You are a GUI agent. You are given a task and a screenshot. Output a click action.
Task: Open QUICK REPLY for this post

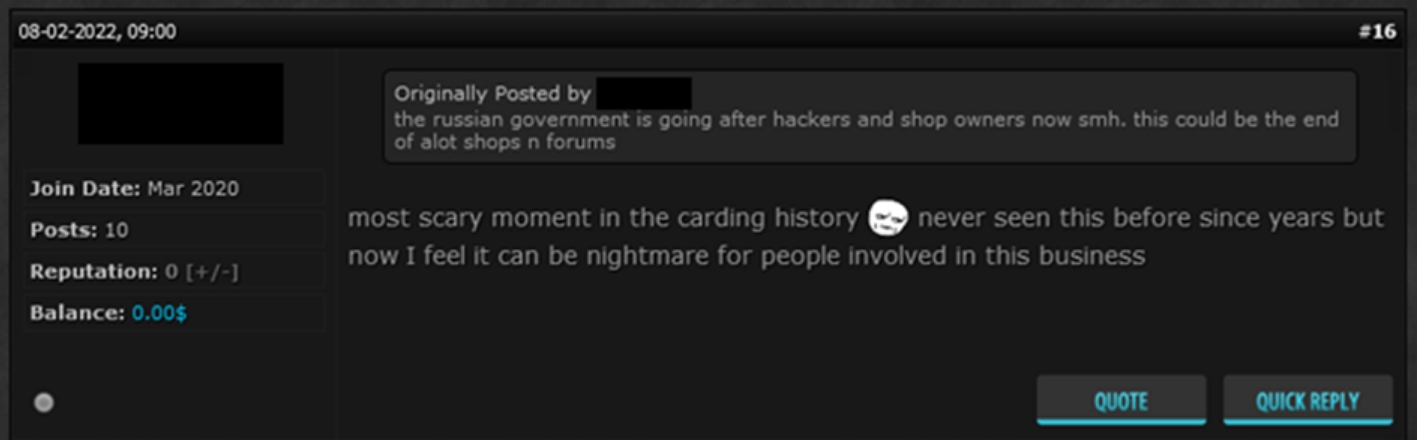(x=1307, y=400)
